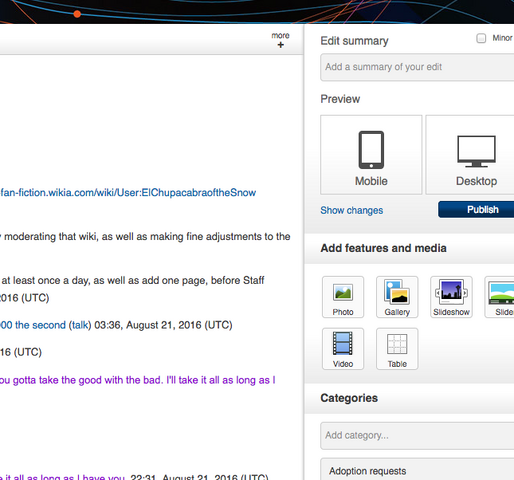
Task: Open the Desktop preview
Action: point(470,155)
